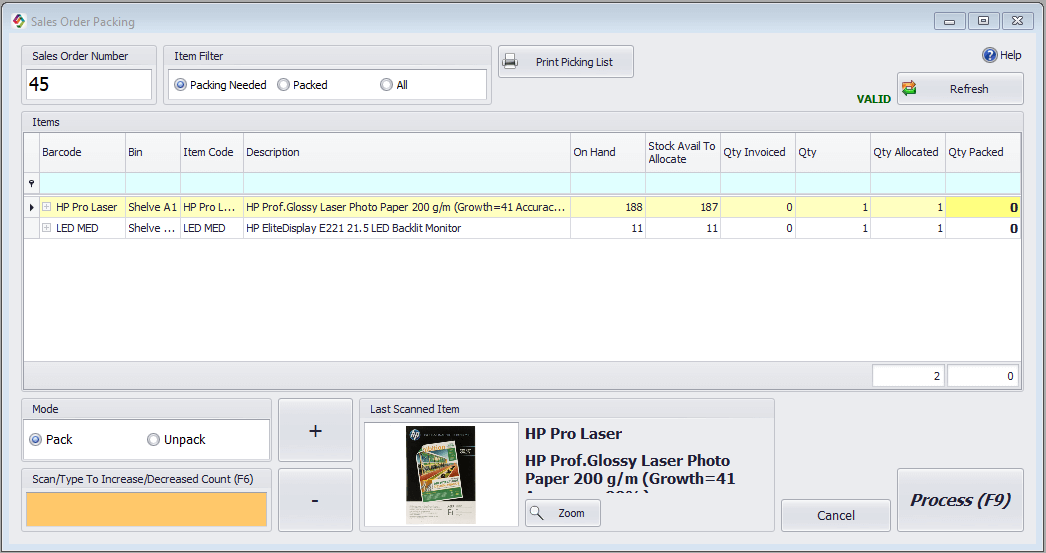Click the Qty Packed total 0 in footer
Image resolution: width=1046 pixels, height=553 pixels.
(x=983, y=376)
